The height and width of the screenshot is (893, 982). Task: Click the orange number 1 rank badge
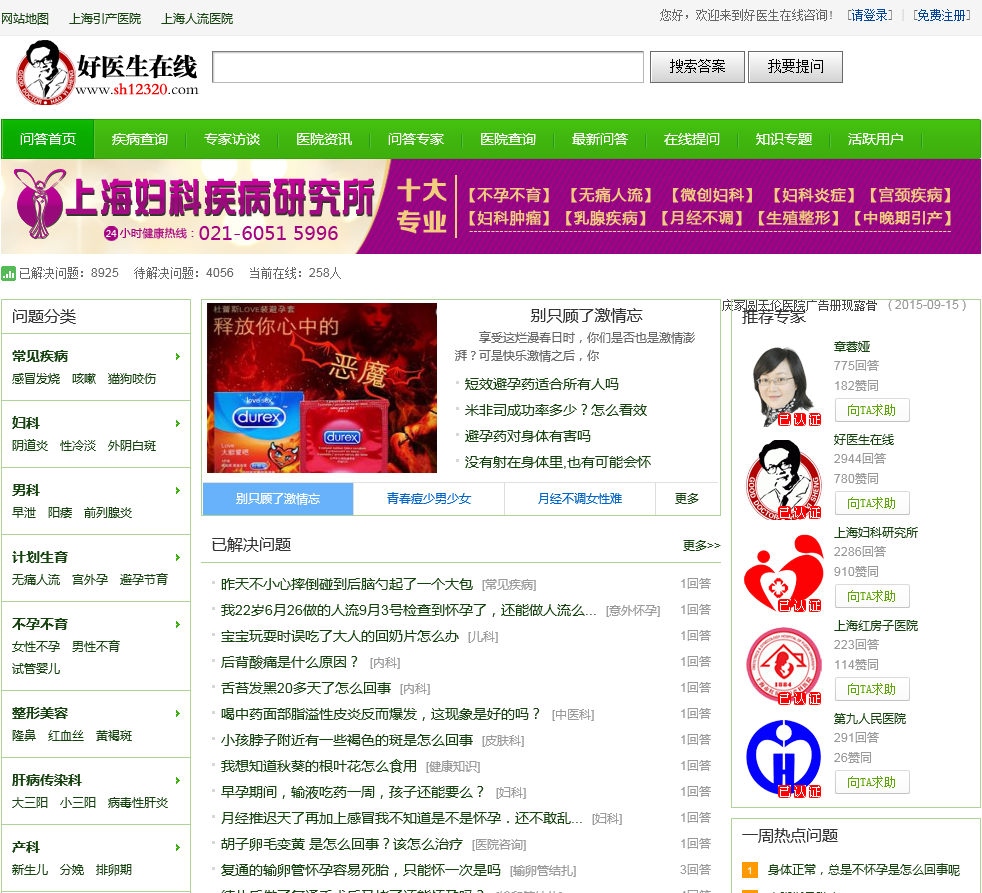750,870
